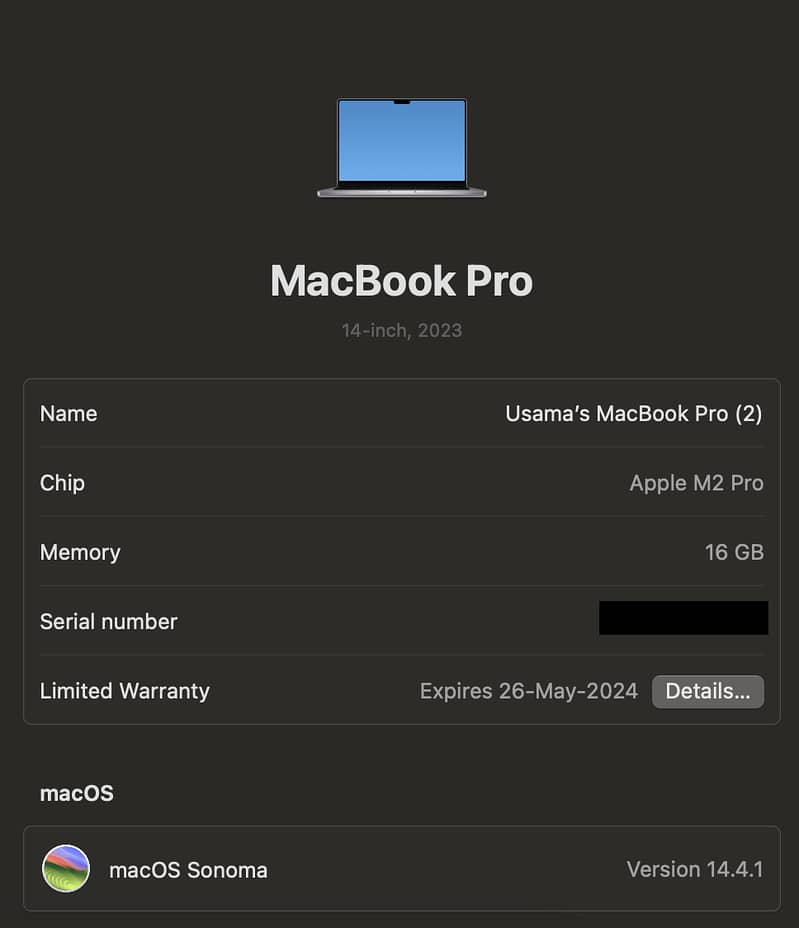Click the computer name 'Usama's MacBook Pro (2)'

tap(633, 414)
